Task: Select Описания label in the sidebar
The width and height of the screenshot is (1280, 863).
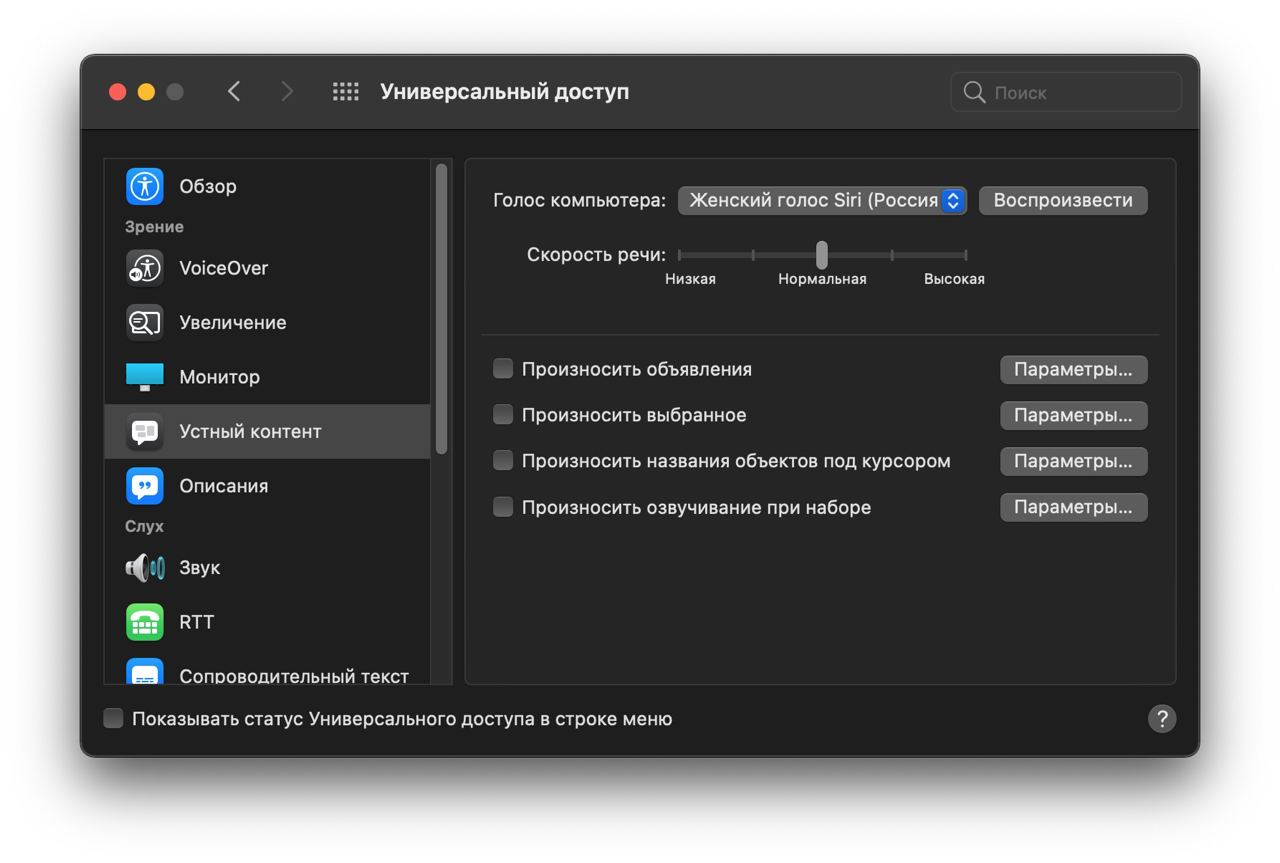Action: 224,486
